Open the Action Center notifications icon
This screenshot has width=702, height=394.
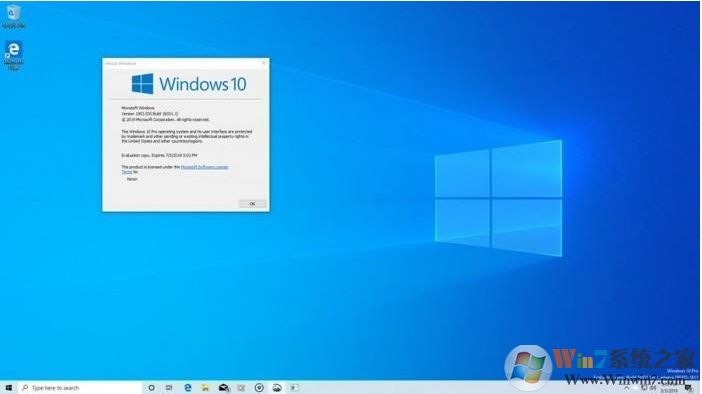(689, 388)
